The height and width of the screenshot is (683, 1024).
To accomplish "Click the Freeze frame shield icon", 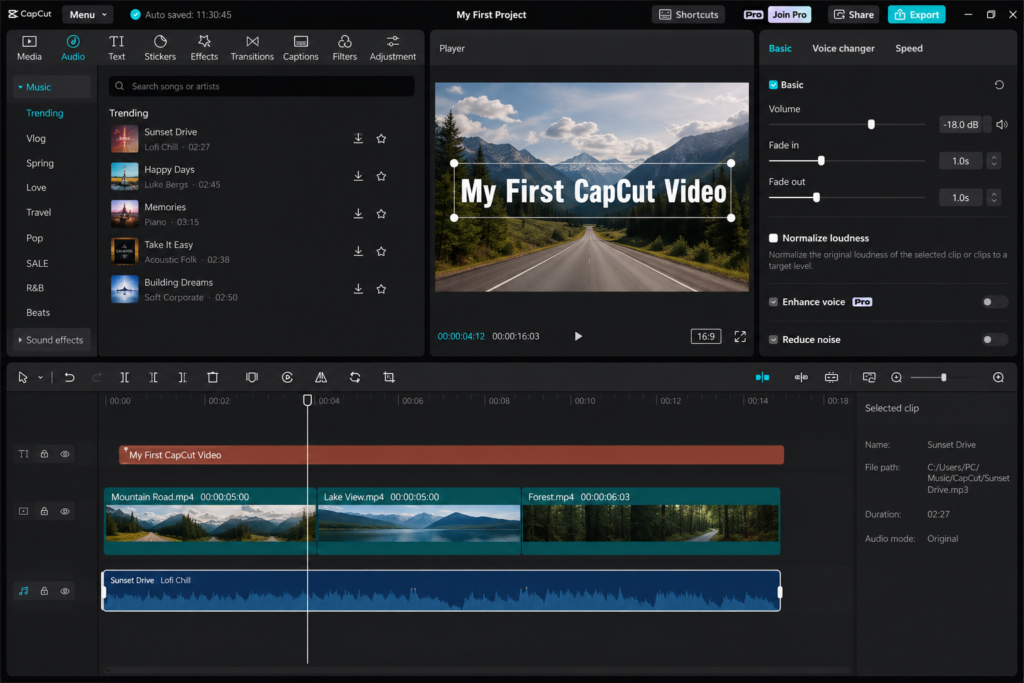I will coord(251,377).
